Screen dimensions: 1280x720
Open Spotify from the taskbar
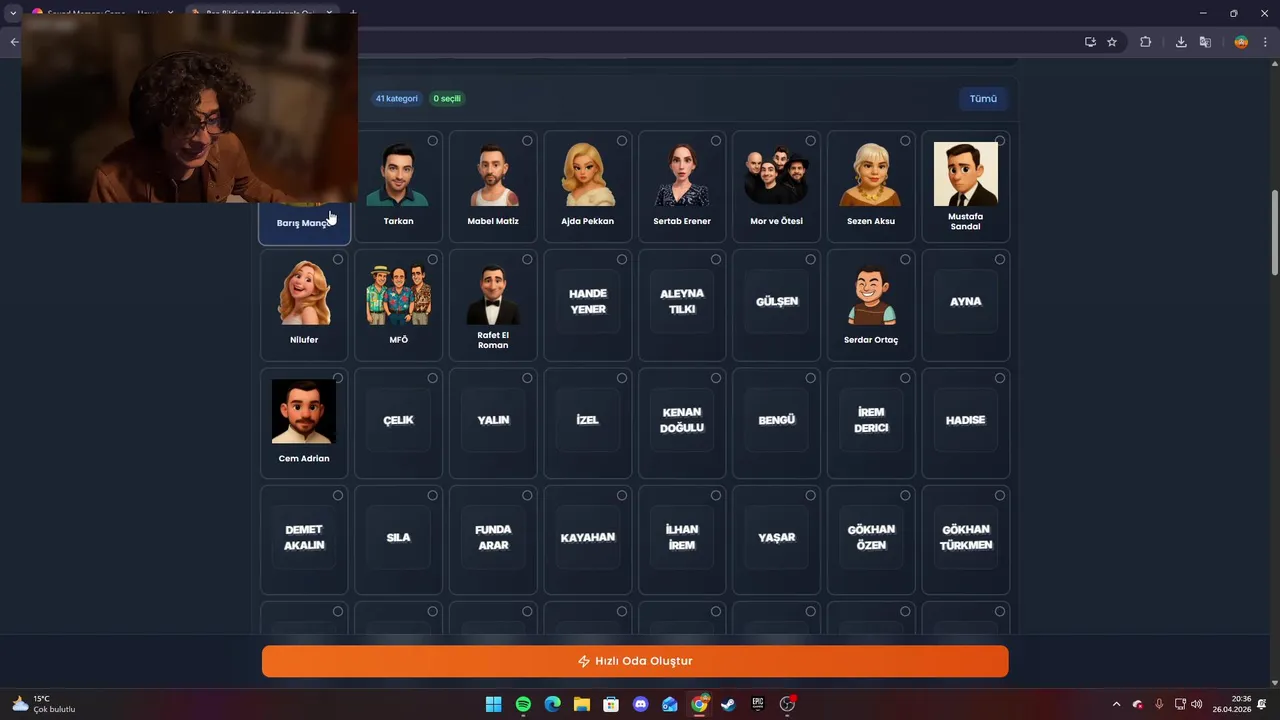523,704
